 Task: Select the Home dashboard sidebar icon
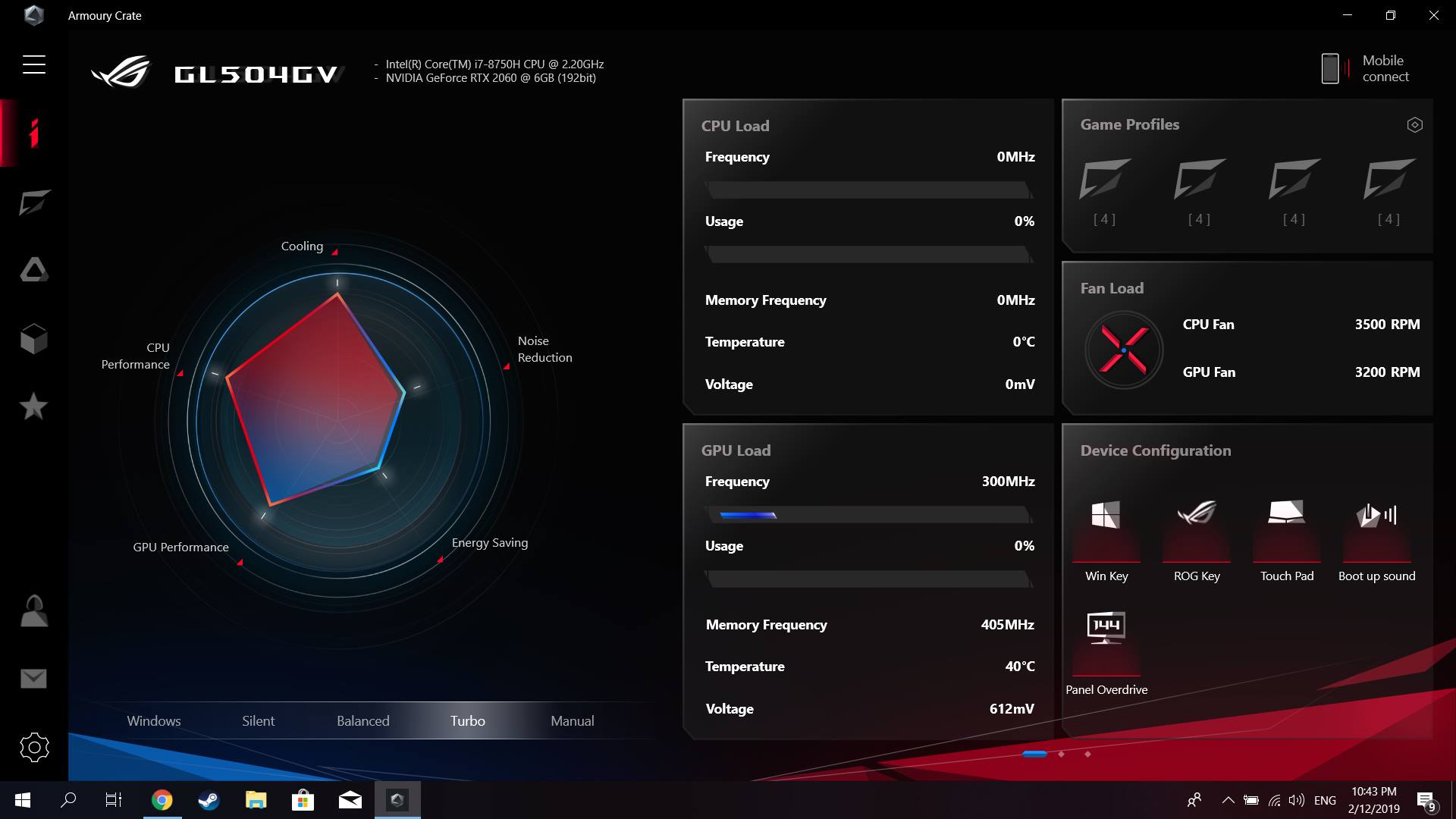click(x=33, y=133)
